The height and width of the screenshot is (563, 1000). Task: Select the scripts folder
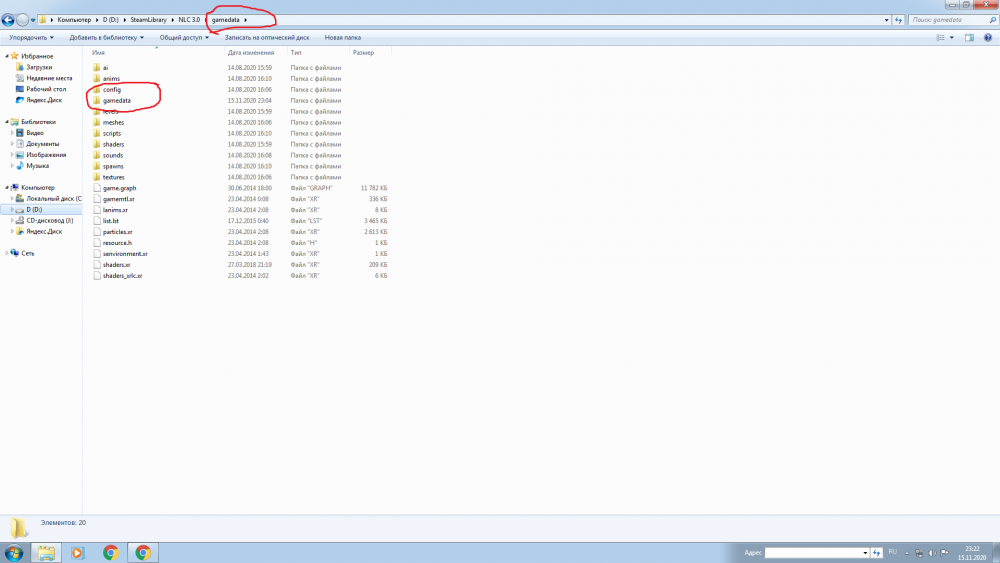[x=112, y=133]
